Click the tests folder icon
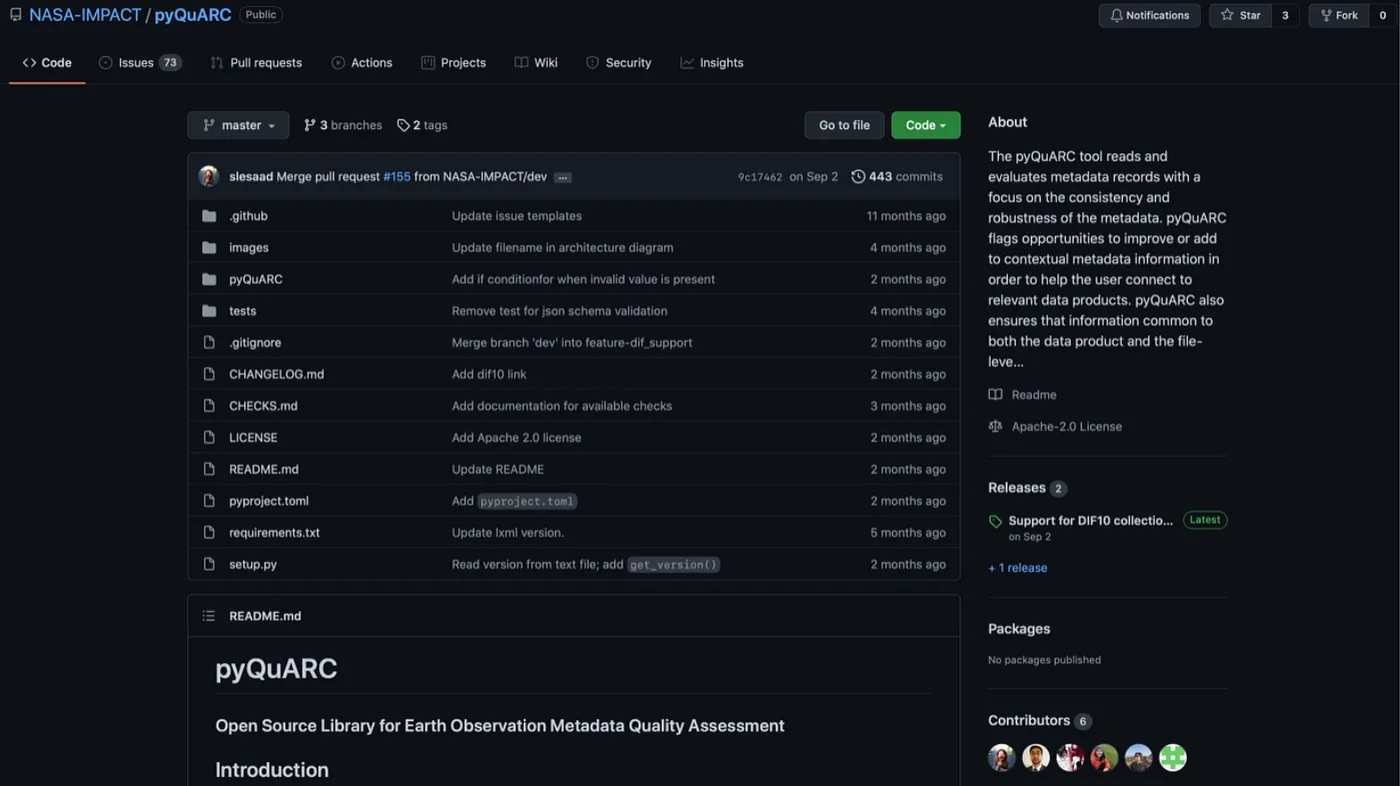Image resolution: width=1400 pixels, height=786 pixels. [209, 311]
